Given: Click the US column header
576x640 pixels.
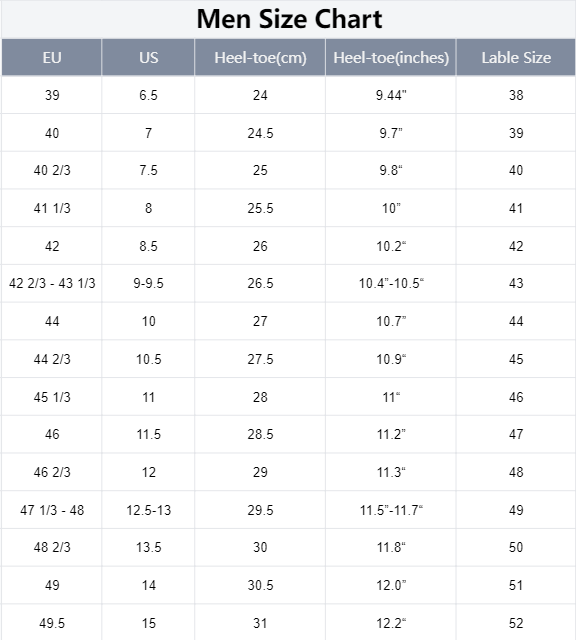Looking at the screenshot, I should pos(148,58).
